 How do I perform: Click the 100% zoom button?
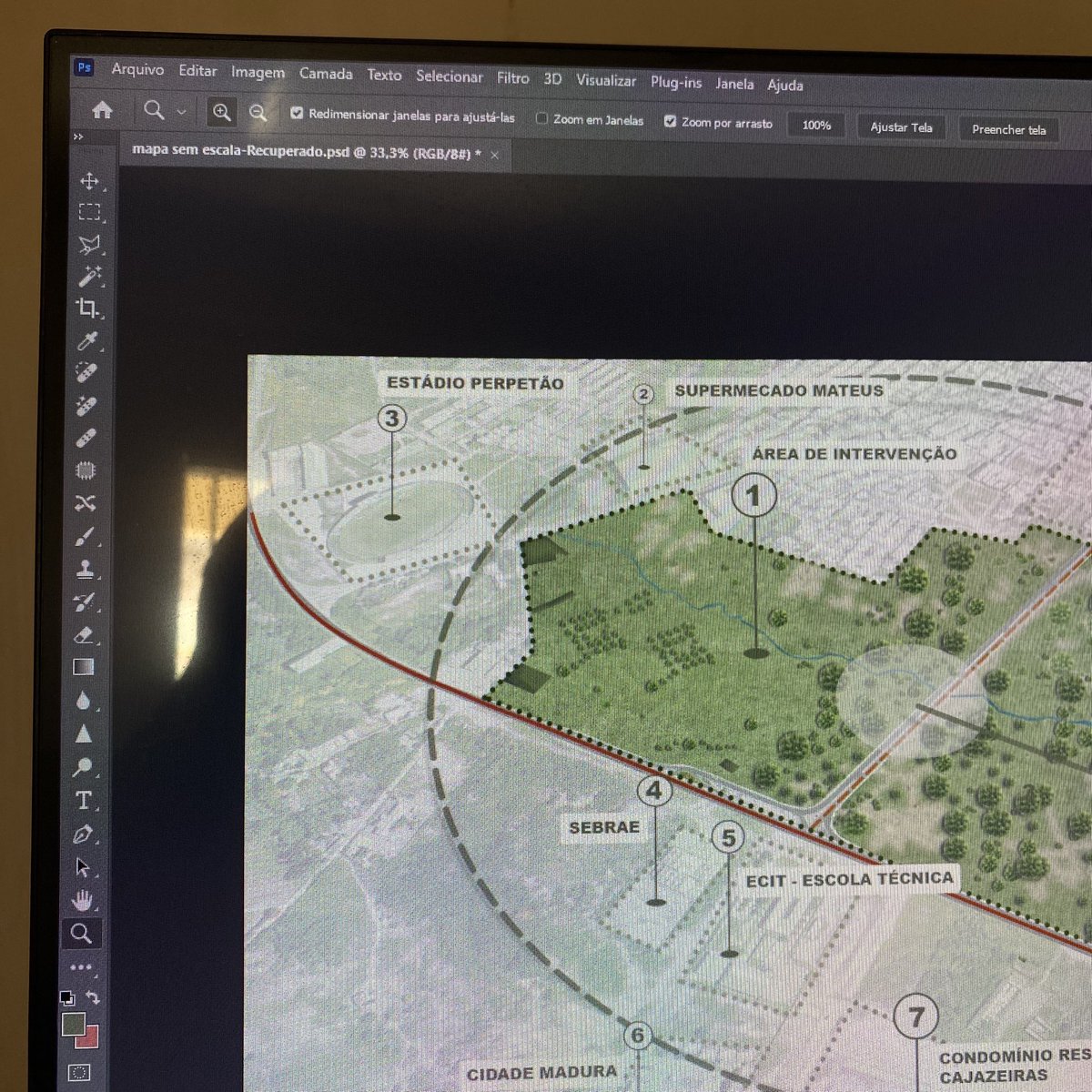coord(816,125)
